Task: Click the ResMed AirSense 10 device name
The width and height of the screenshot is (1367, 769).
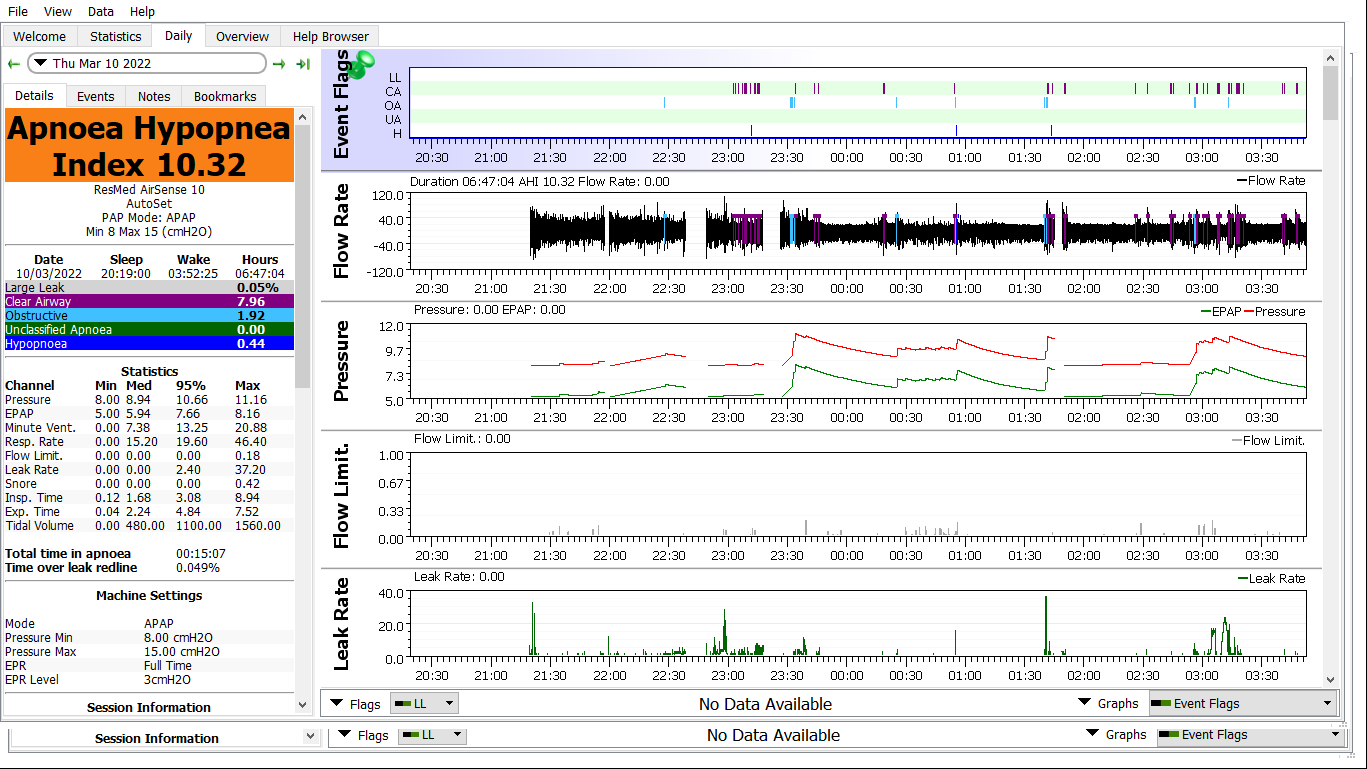Action: [x=149, y=190]
